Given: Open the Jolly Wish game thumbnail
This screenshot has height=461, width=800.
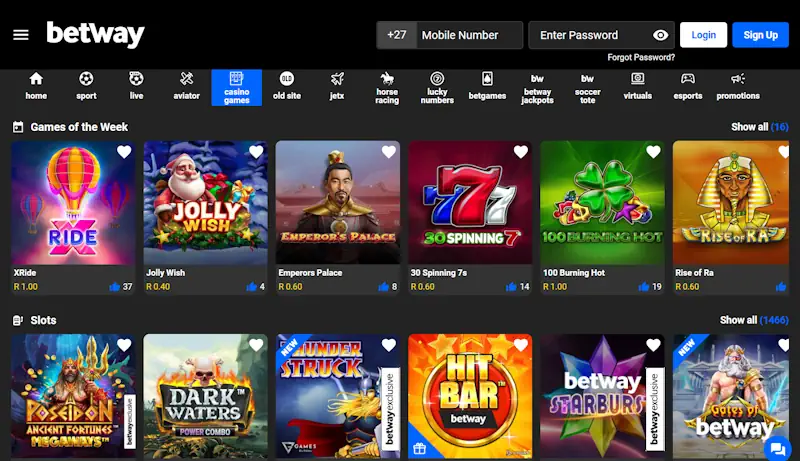Looking at the screenshot, I should [x=206, y=202].
